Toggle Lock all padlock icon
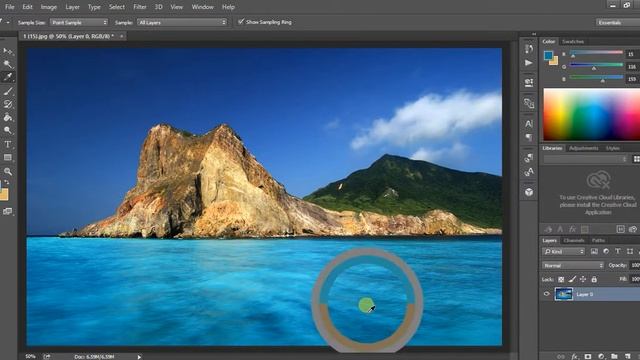 (594, 279)
